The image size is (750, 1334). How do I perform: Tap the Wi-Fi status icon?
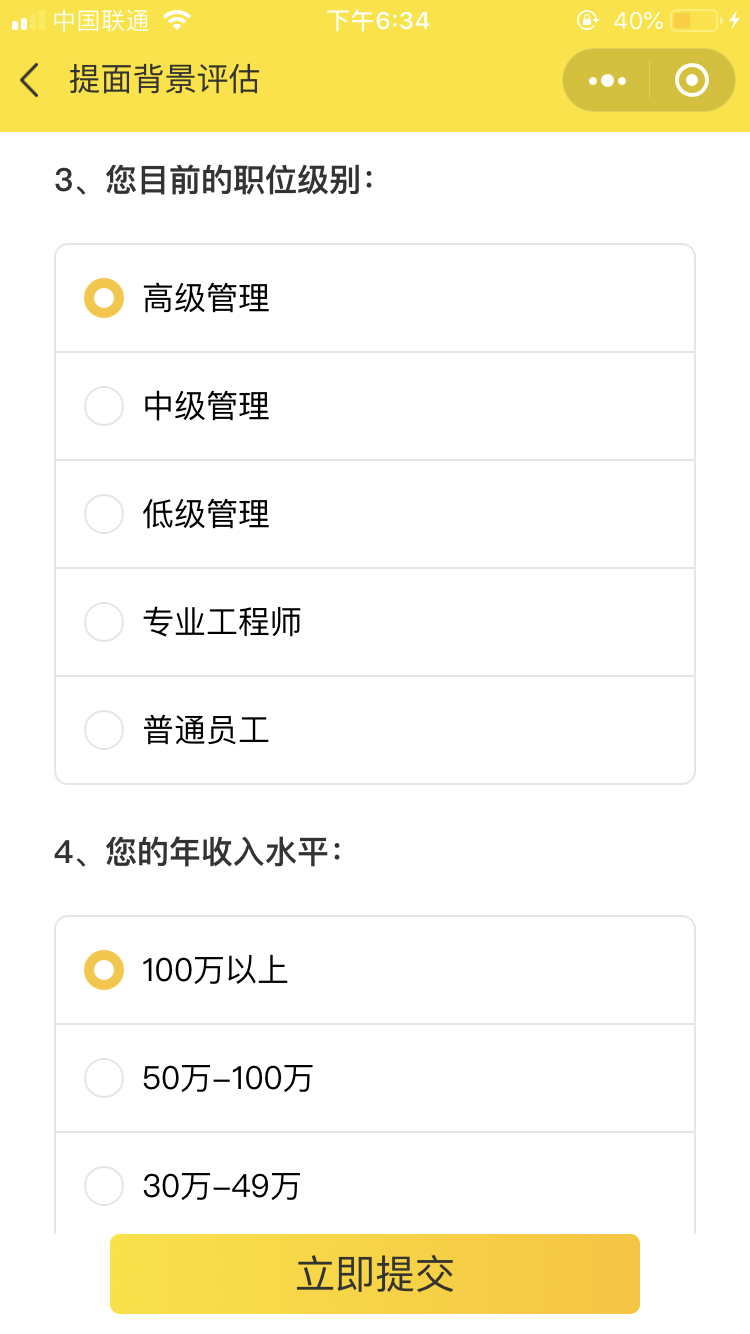coord(177,20)
